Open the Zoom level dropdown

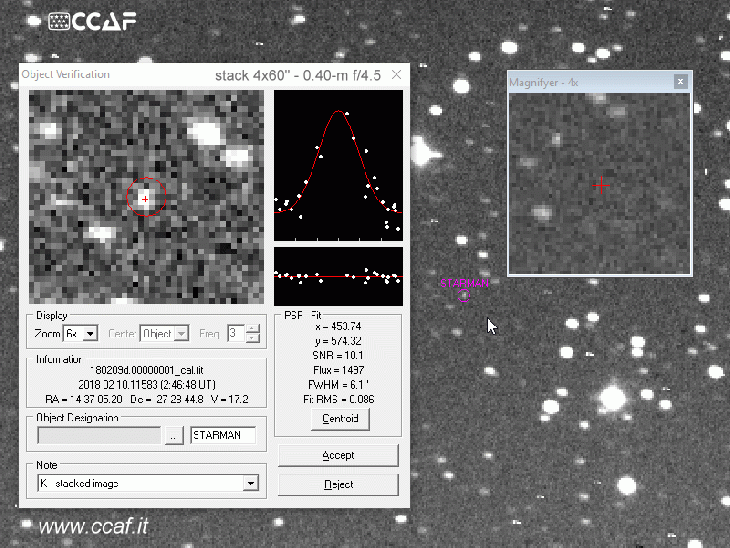coord(90,333)
